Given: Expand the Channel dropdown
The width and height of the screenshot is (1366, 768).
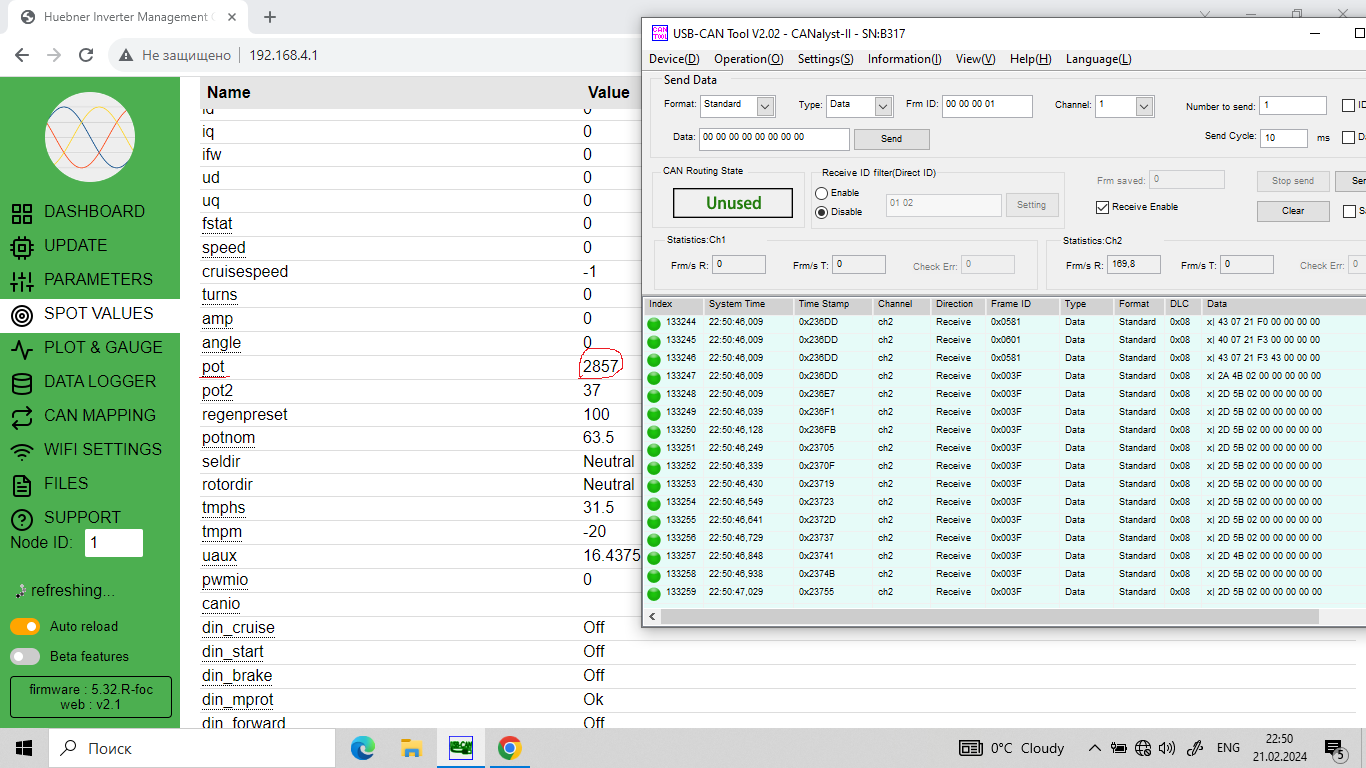Looking at the screenshot, I should [x=1144, y=106].
